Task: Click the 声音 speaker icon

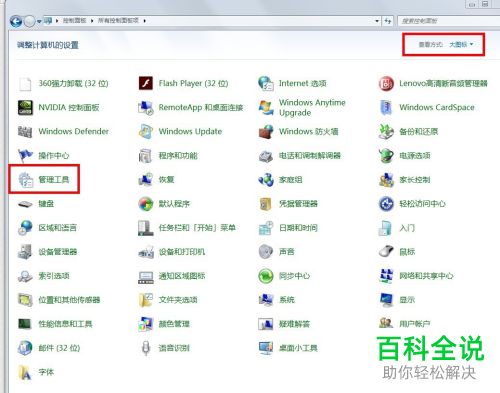Action: pos(266,252)
